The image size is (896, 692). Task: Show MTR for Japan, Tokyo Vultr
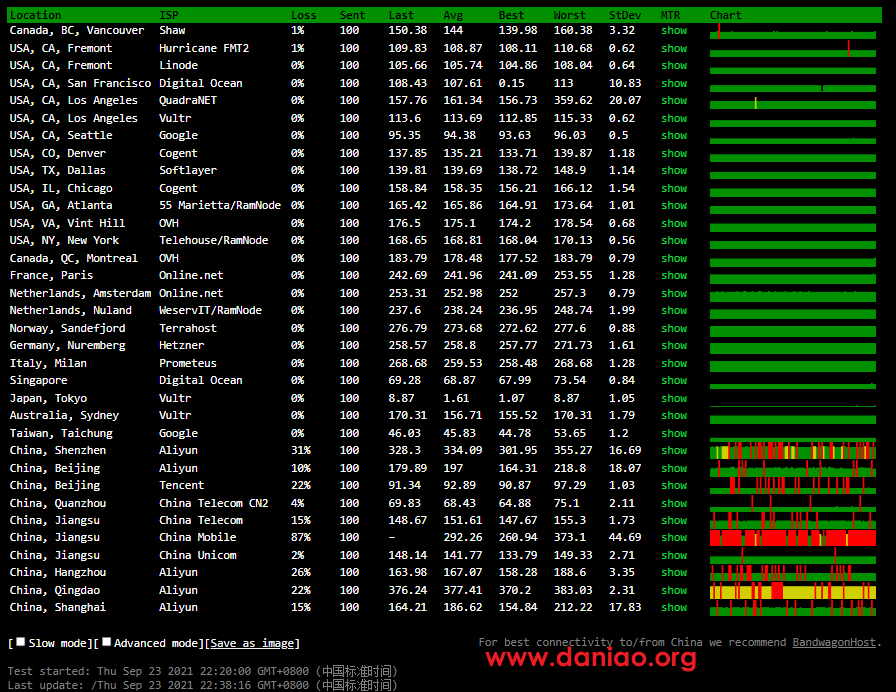click(674, 398)
